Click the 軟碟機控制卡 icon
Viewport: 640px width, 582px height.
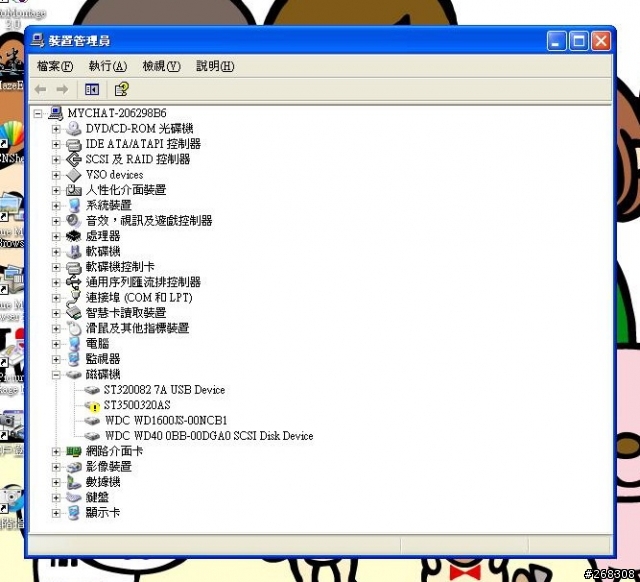click(x=74, y=267)
